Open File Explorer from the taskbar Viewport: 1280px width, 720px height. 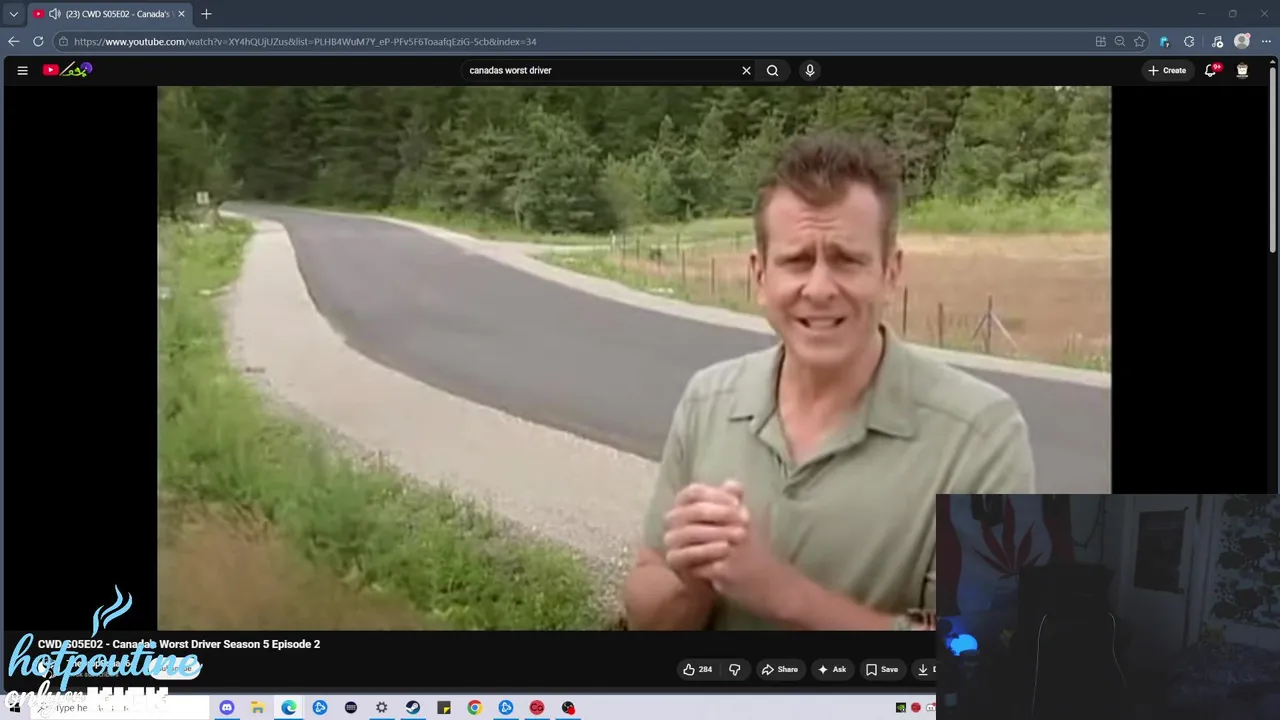[x=258, y=708]
